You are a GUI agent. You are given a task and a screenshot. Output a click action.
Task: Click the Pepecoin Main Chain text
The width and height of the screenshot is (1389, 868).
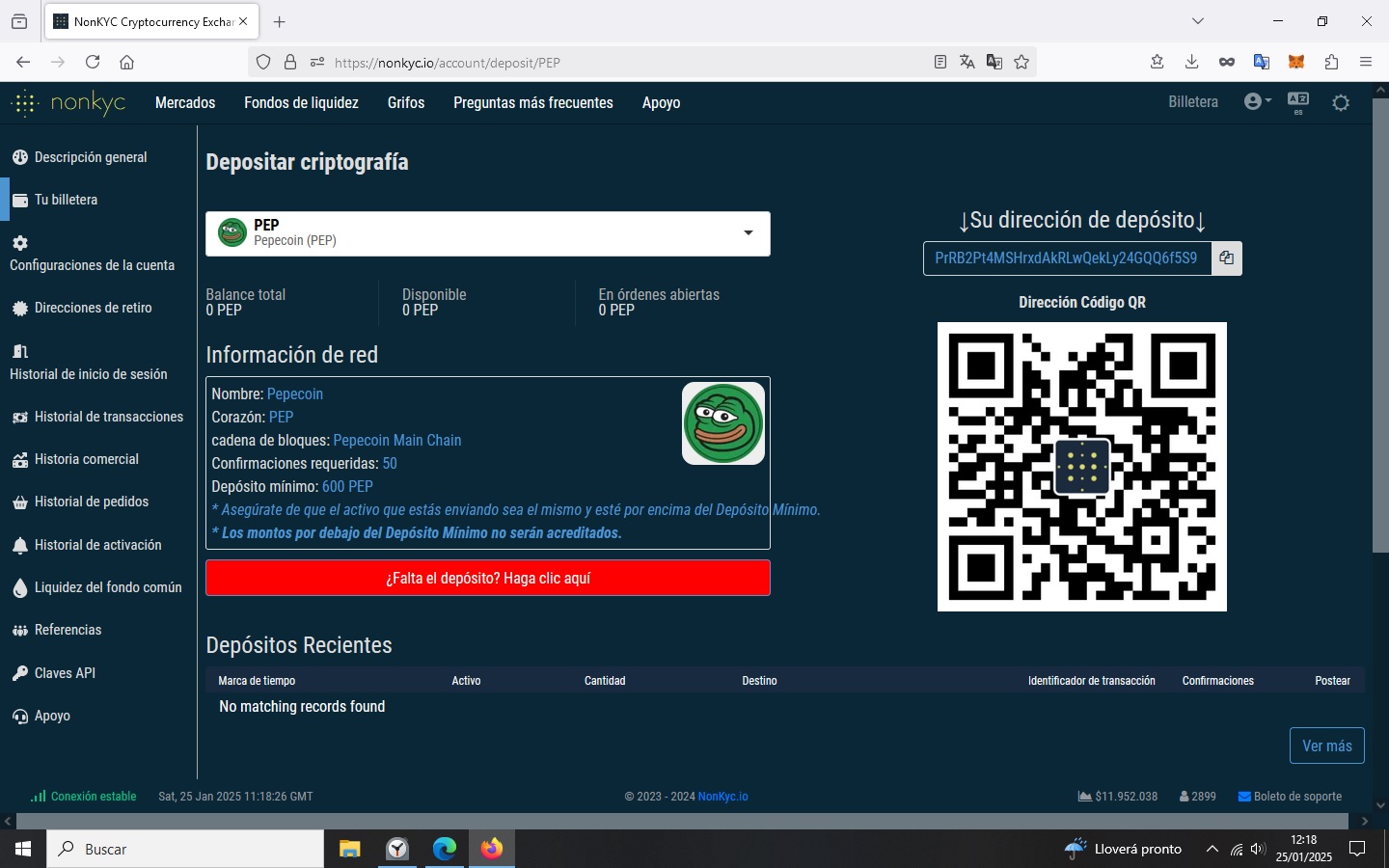pos(397,440)
